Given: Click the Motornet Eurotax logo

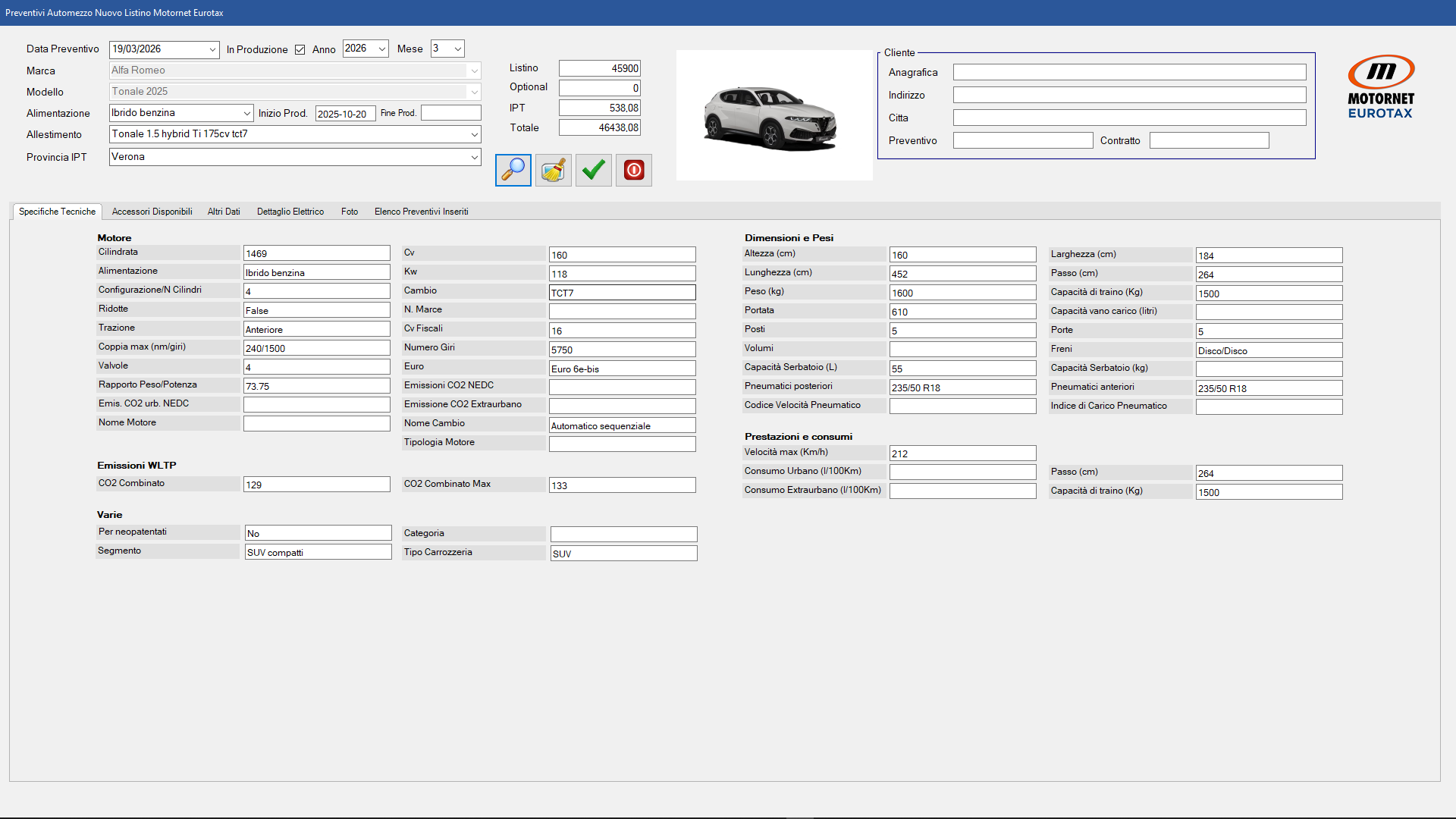Looking at the screenshot, I should point(1380,86).
